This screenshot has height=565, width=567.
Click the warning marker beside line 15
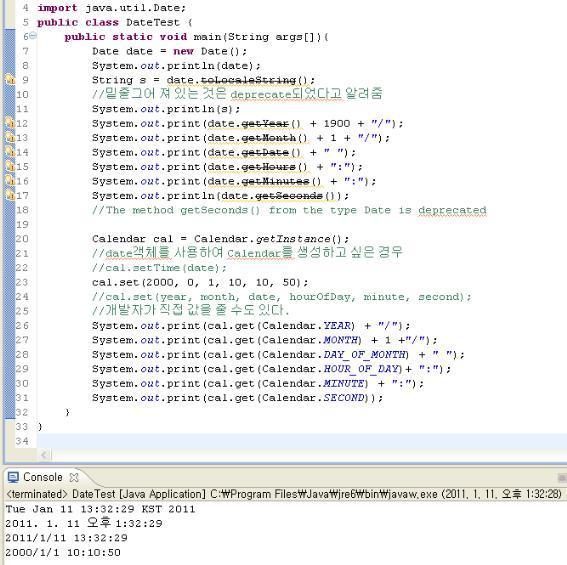[10, 166]
